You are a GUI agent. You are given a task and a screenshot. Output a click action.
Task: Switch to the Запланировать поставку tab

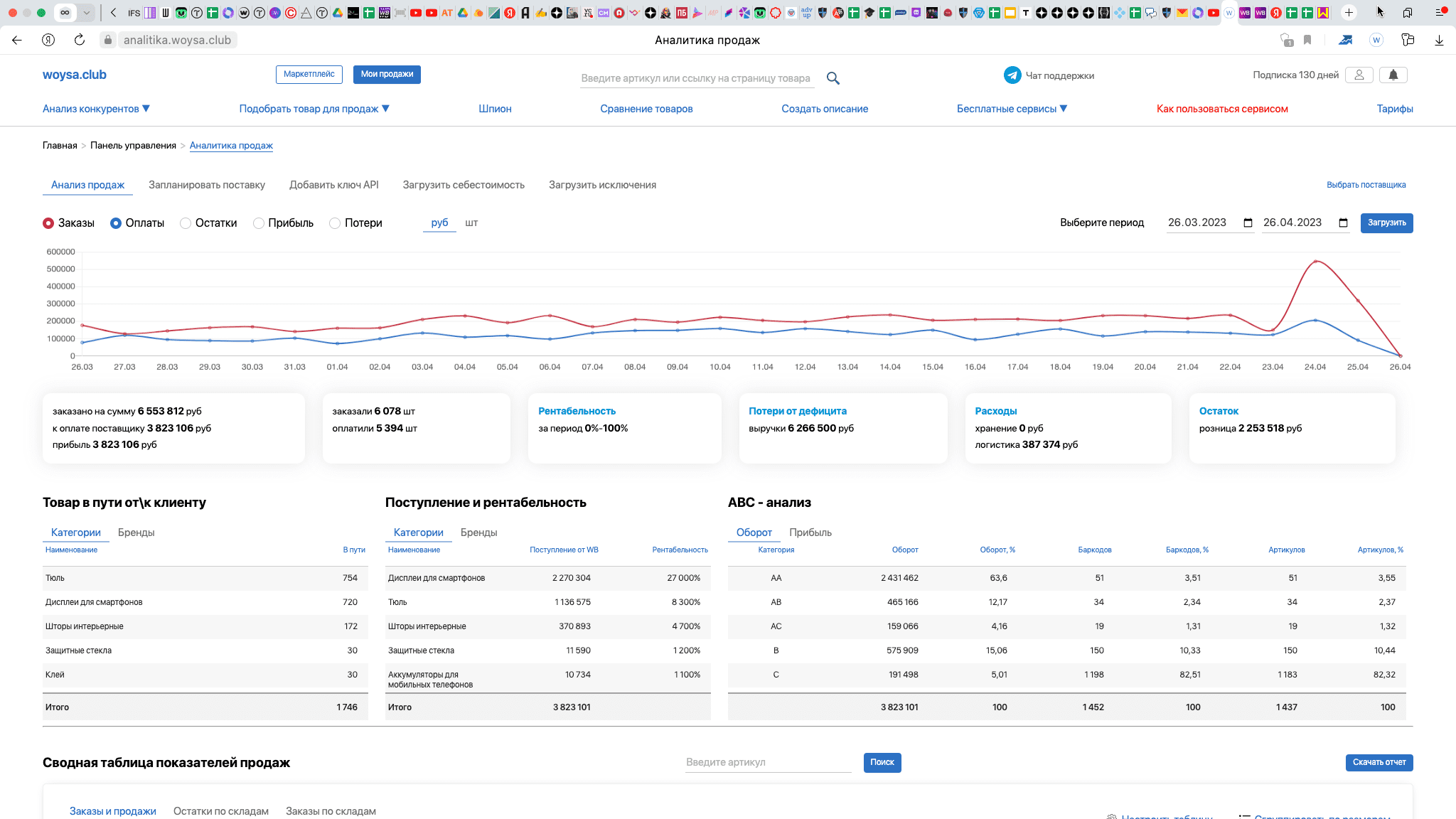(207, 185)
